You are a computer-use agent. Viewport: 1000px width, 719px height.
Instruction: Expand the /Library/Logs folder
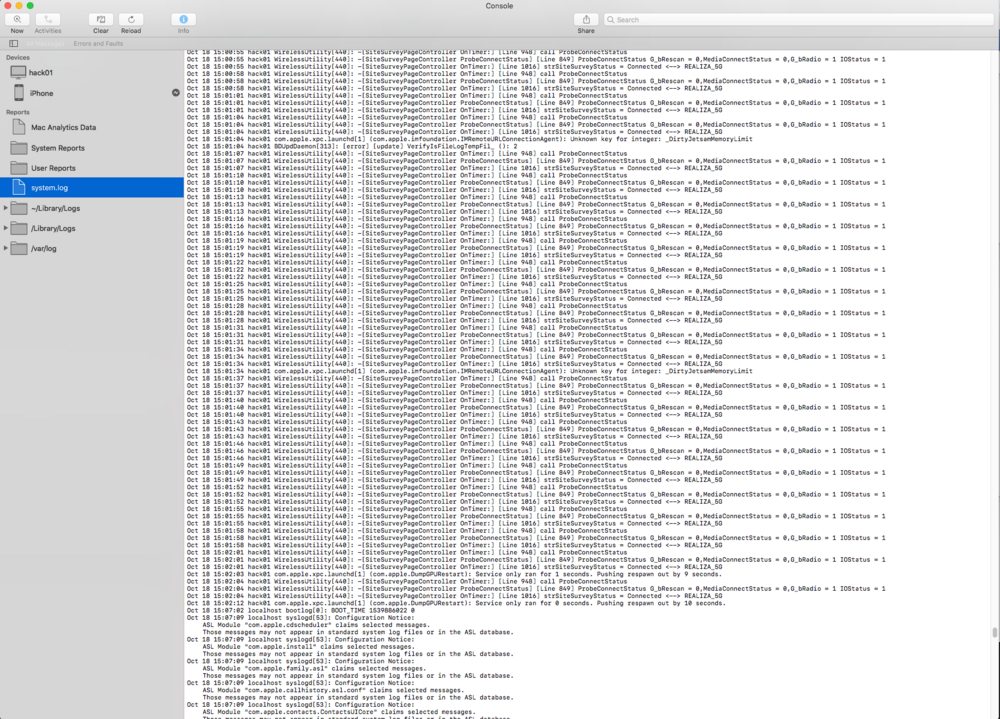(8, 228)
